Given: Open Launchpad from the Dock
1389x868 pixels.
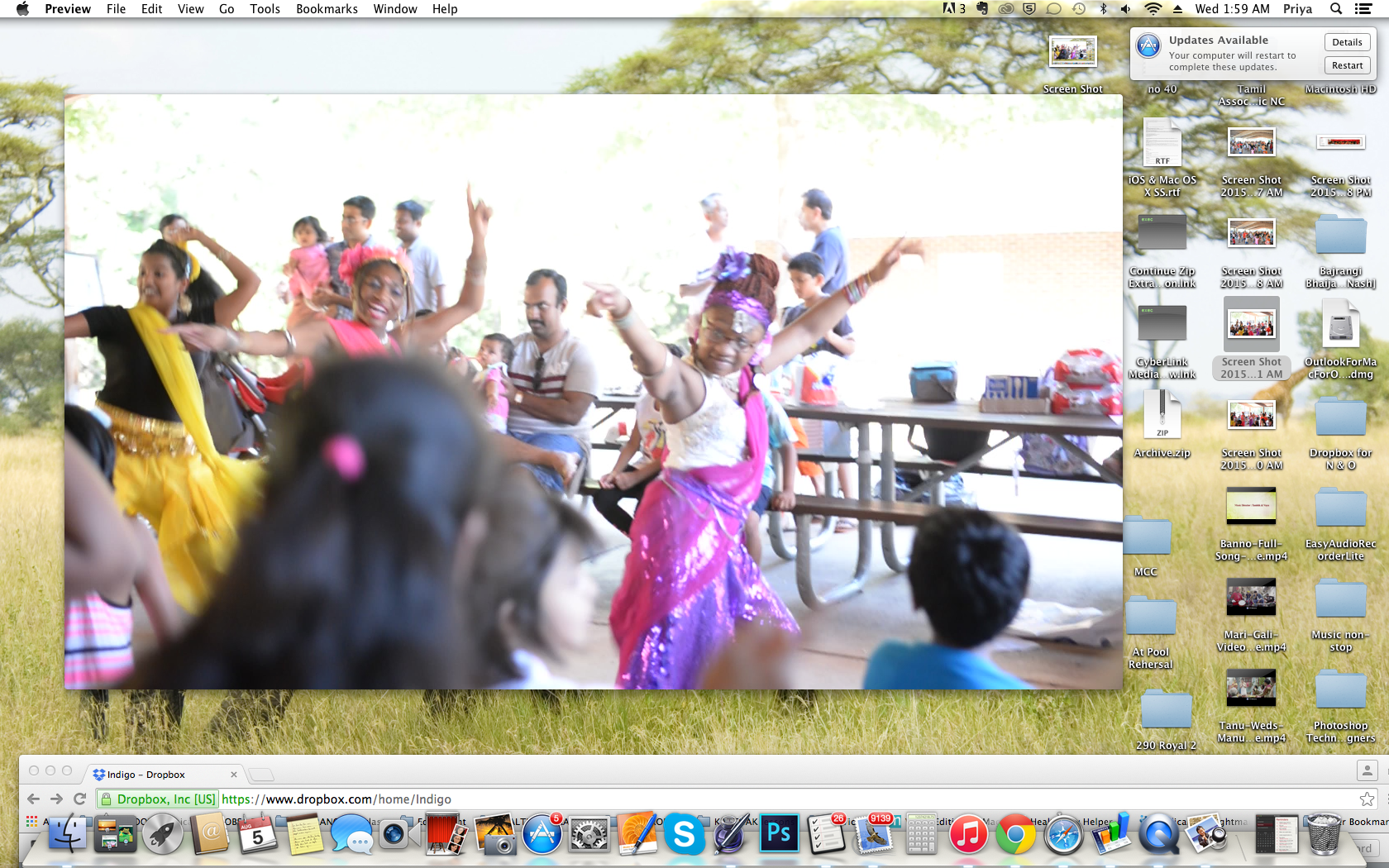Looking at the screenshot, I should (x=162, y=834).
